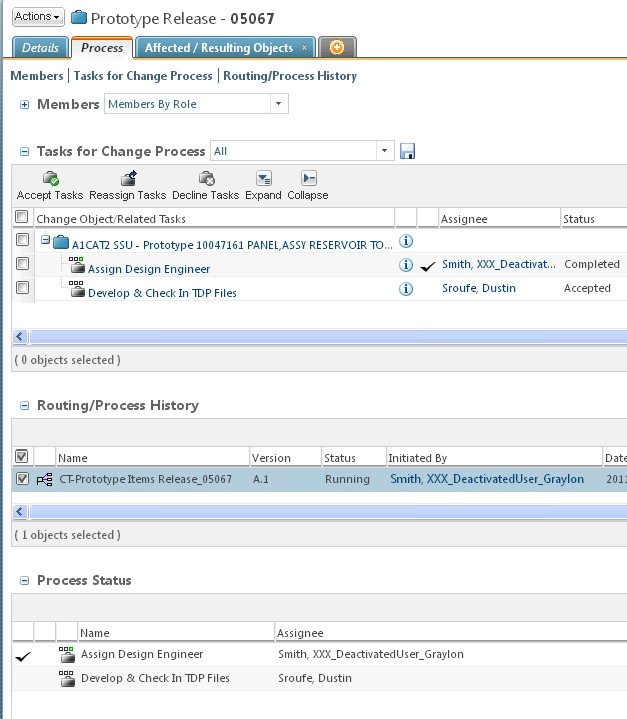Collapse the Routing/Process History section
Screen dimensions: 627x719
(24, 406)
